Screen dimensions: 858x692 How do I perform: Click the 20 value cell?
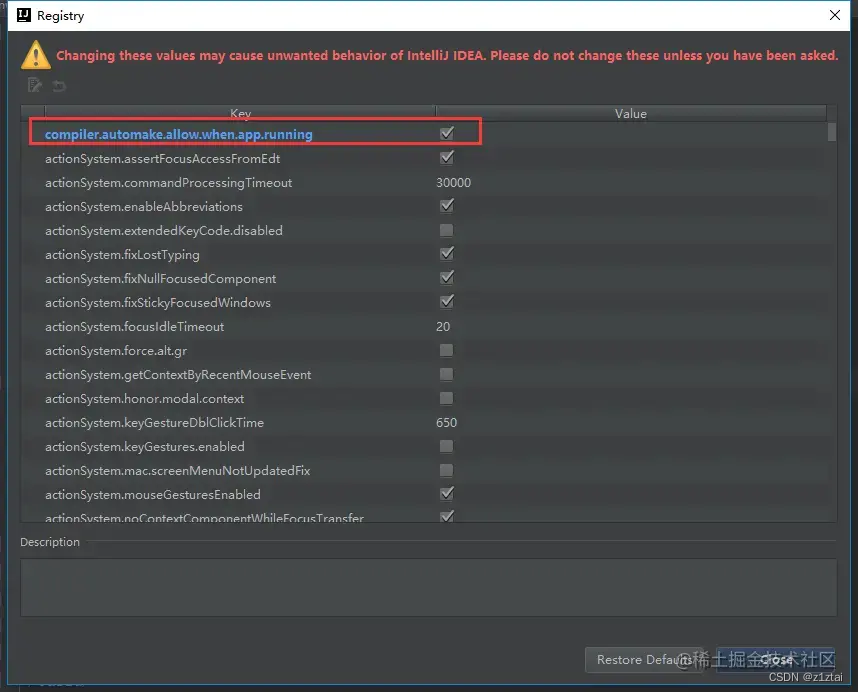[443, 327]
